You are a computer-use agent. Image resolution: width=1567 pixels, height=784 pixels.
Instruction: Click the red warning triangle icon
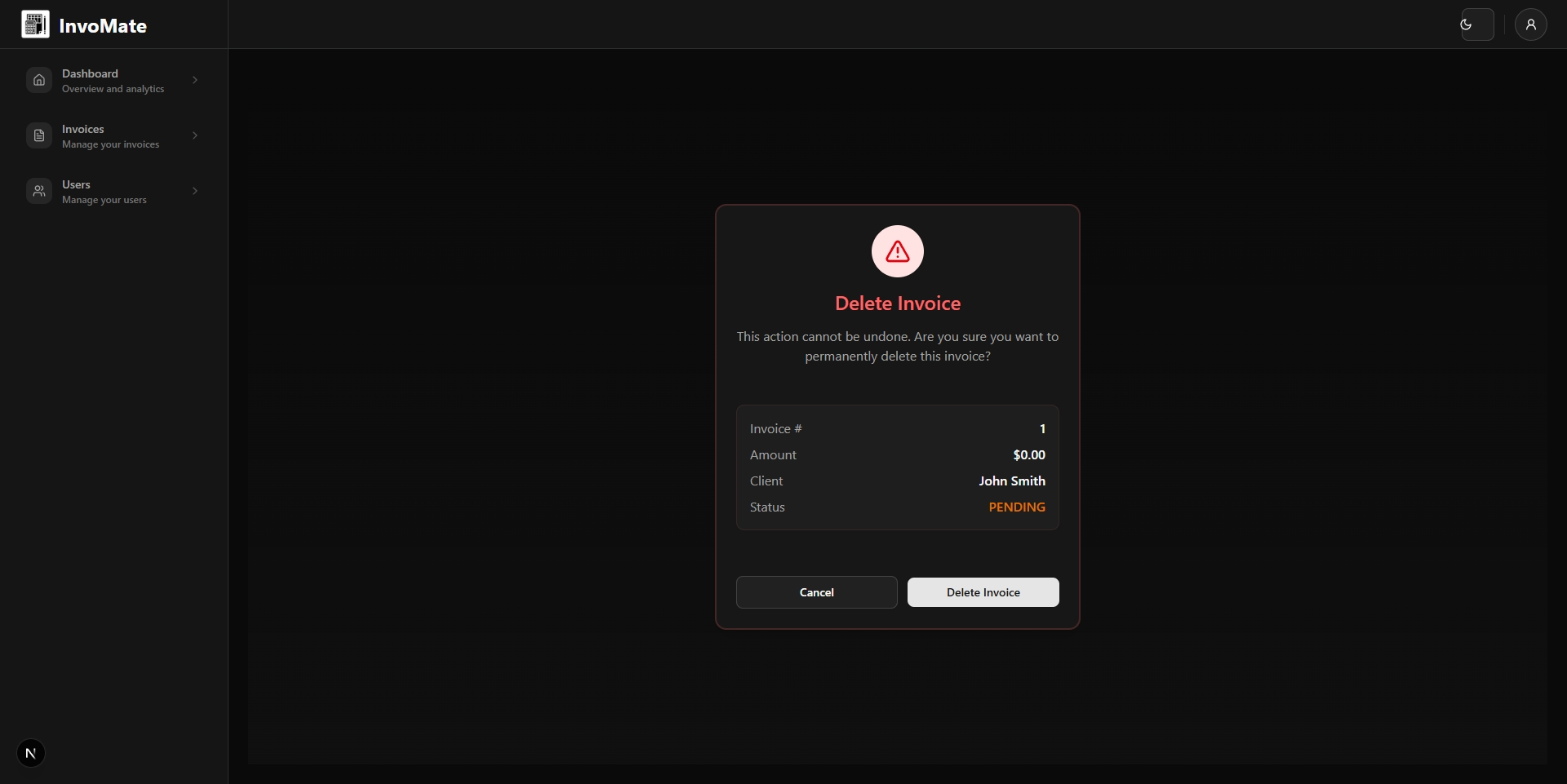(x=897, y=251)
